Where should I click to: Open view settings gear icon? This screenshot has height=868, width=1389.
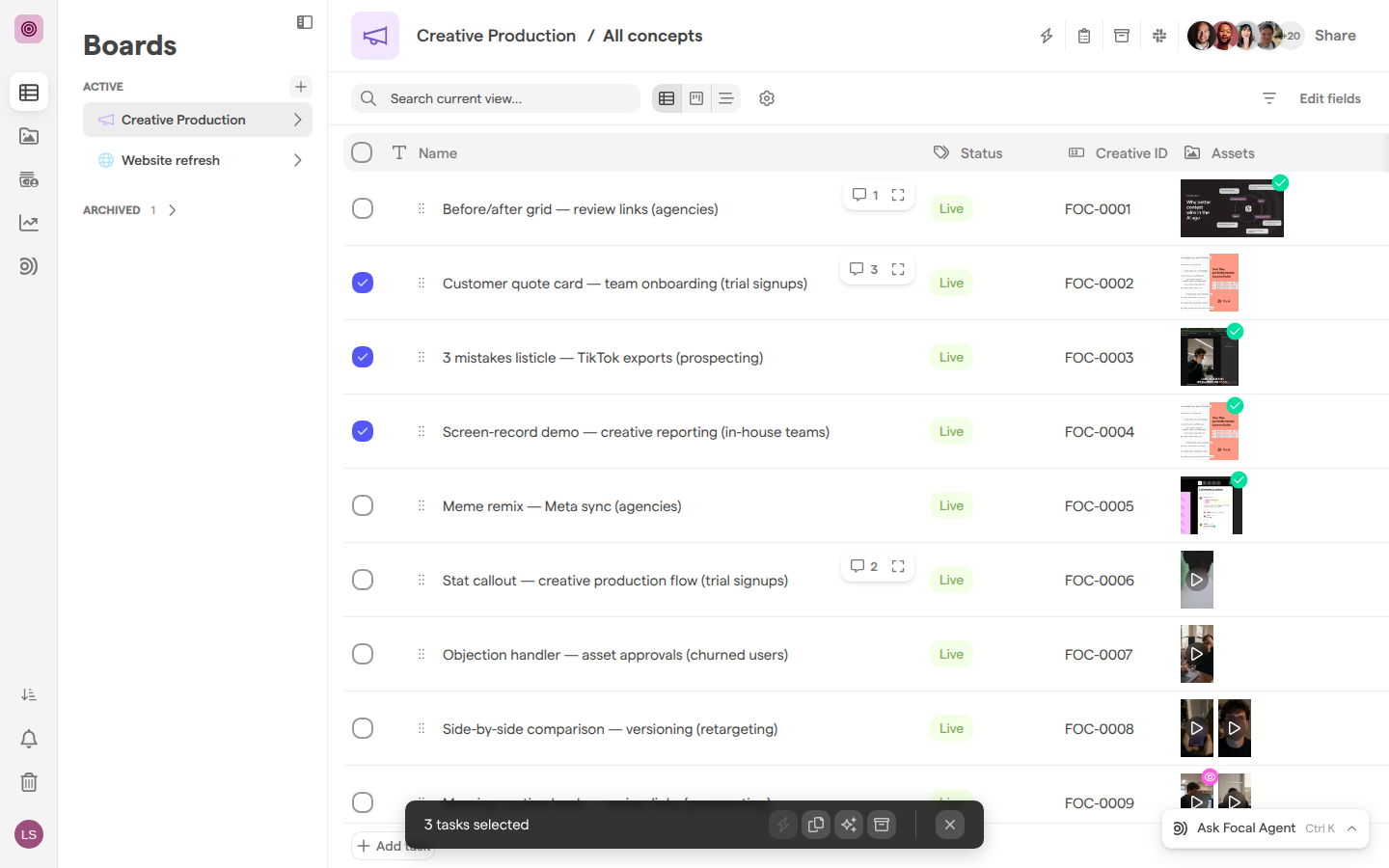[x=767, y=98]
